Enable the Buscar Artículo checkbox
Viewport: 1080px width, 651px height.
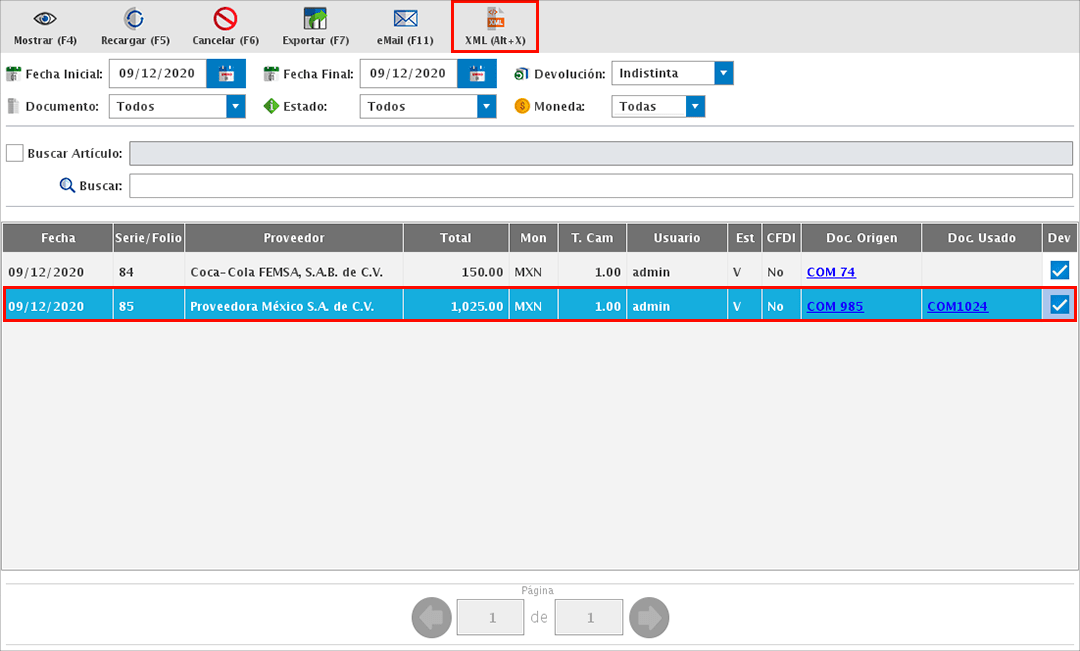(x=14, y=153)
